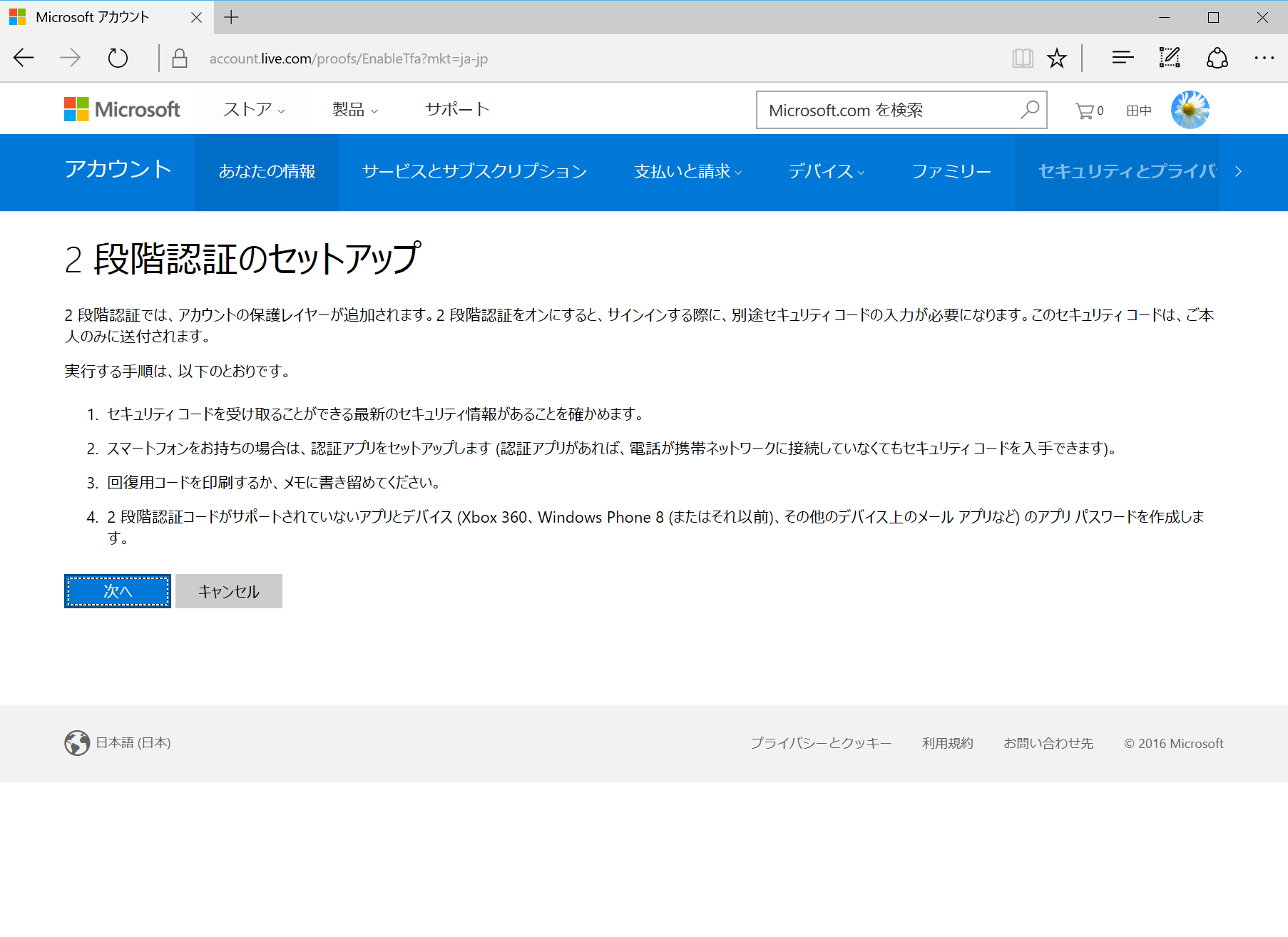Refresh the current page
Viewport: 1288px width, 937px height.
click(118, 58)
